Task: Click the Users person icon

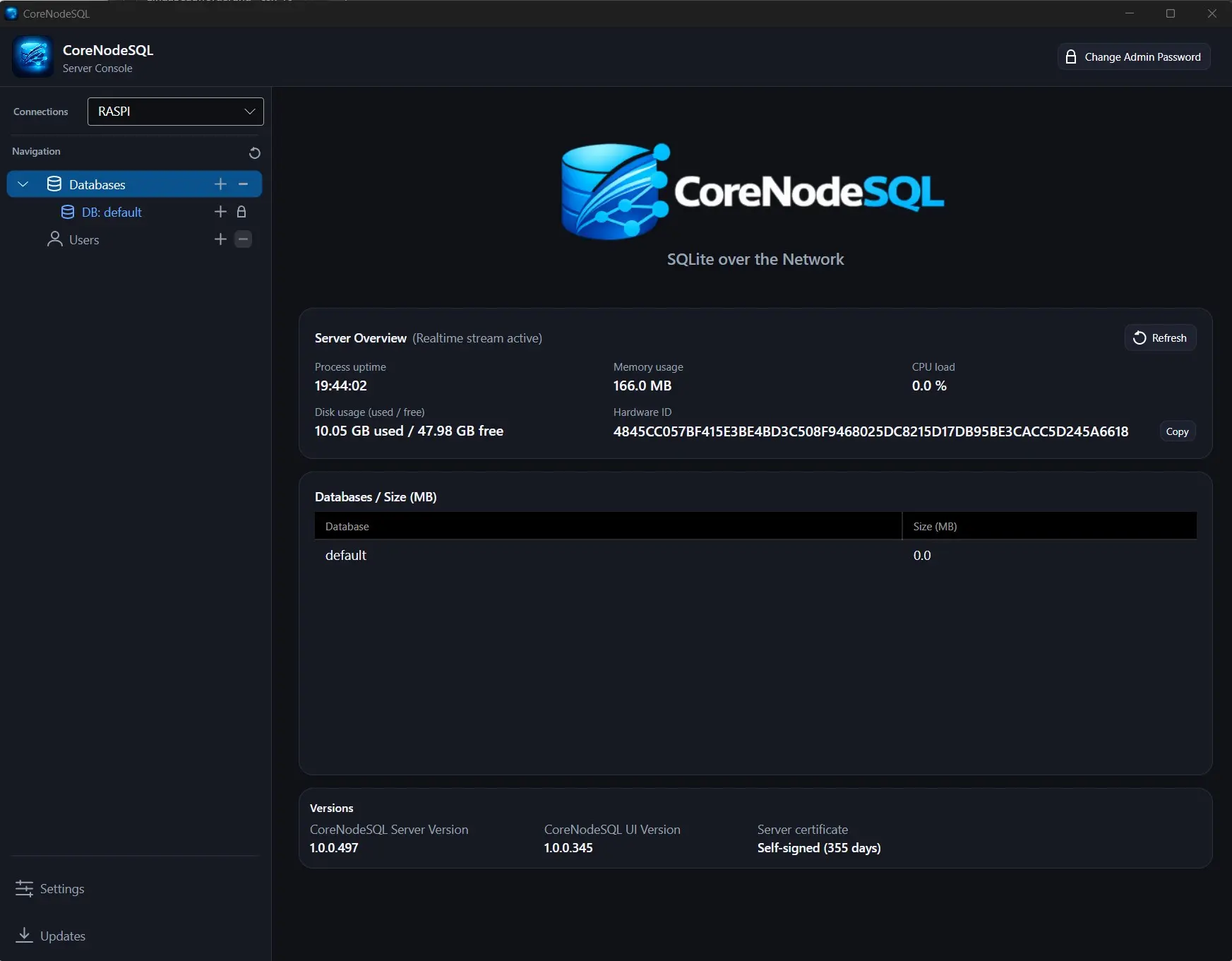Action: (x=54, y=239)
